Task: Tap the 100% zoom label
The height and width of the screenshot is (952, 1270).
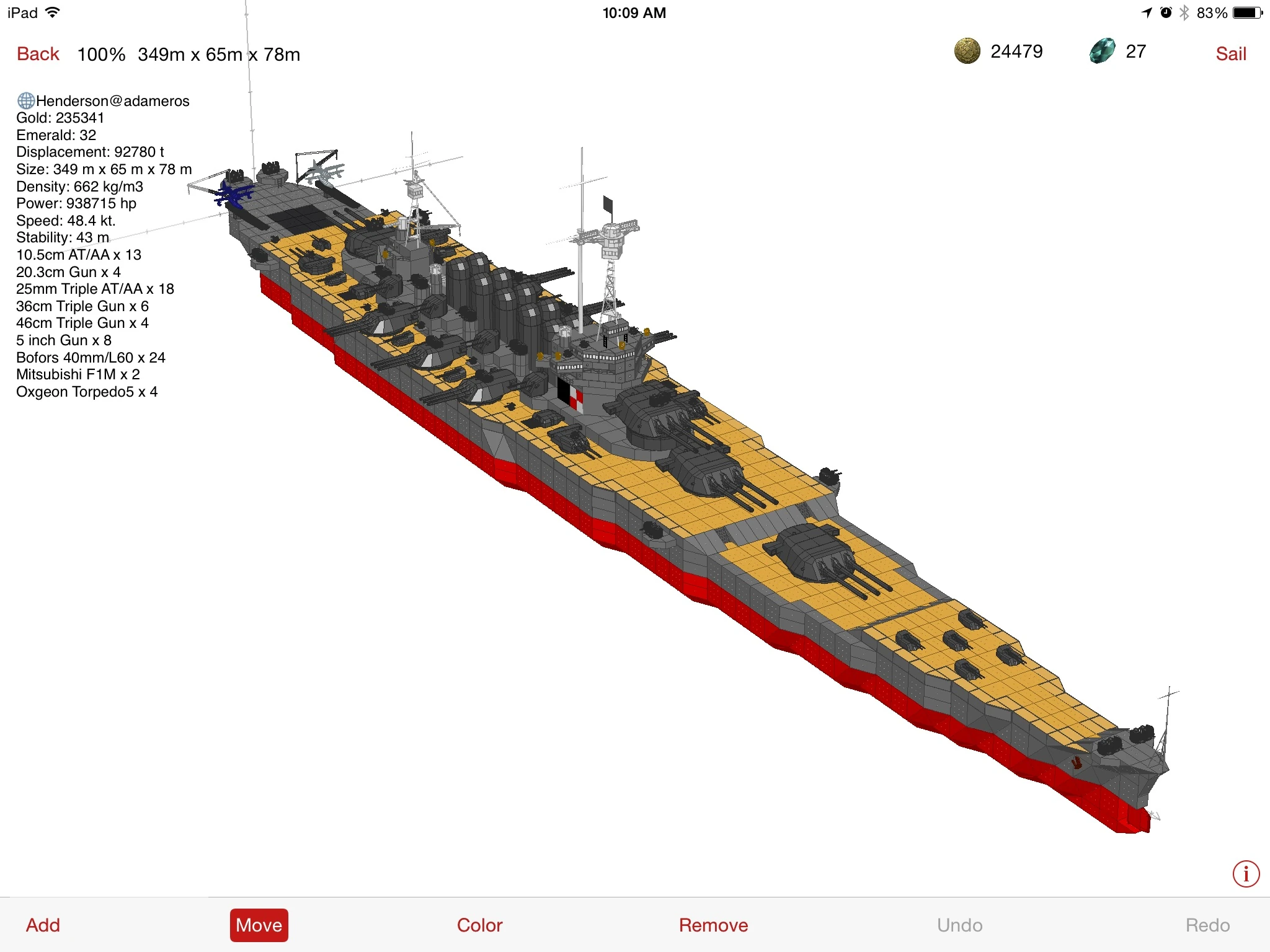Action: pos(101,55)
